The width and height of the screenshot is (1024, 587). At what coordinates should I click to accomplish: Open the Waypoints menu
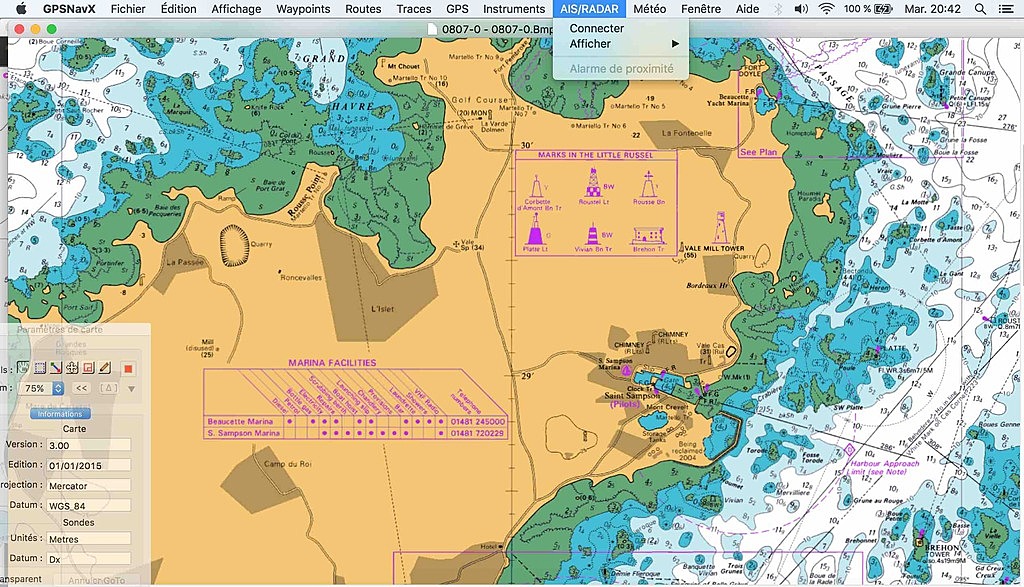pyautogui.click(x=303, y=9)
